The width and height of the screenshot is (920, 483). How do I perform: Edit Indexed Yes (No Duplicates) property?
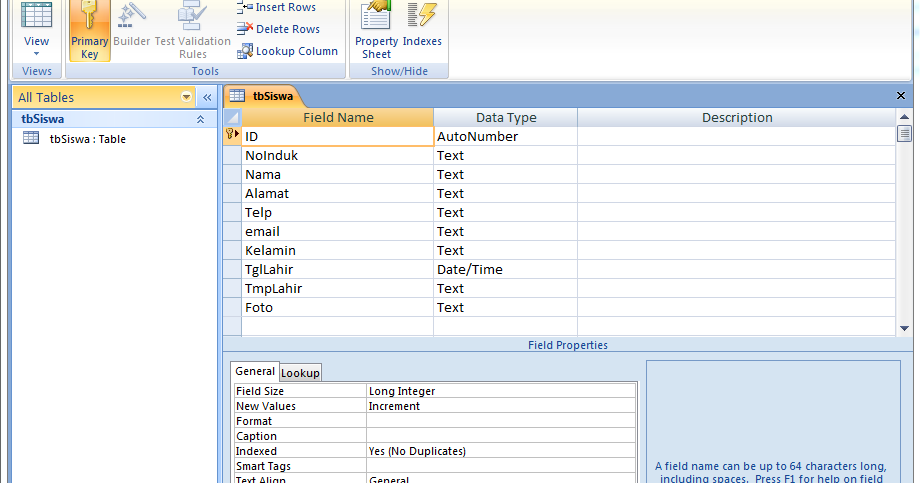[x=501, y=451]
